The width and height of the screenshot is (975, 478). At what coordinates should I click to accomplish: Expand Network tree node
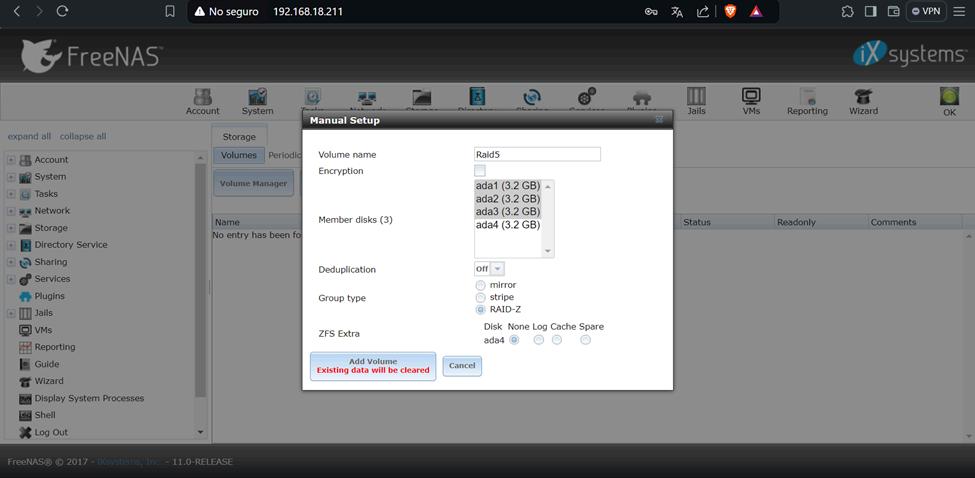click(11, 211)
